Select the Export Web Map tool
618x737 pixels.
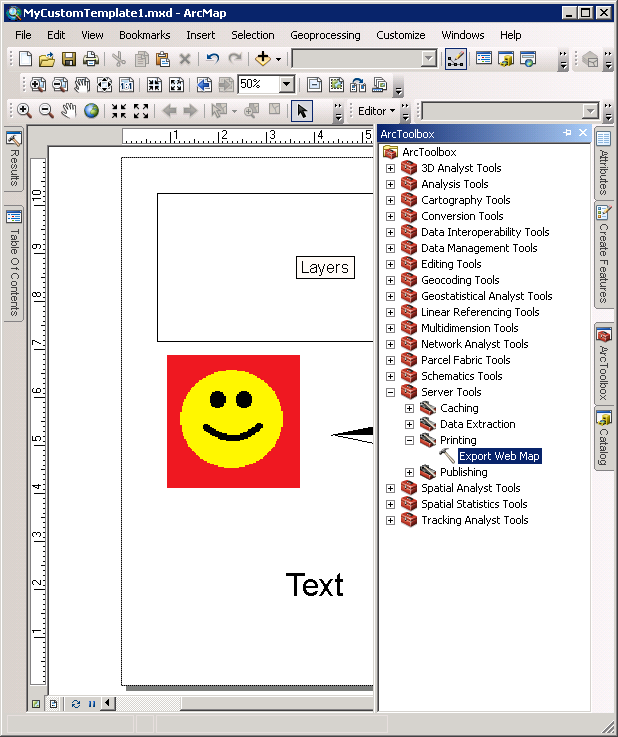499,456
